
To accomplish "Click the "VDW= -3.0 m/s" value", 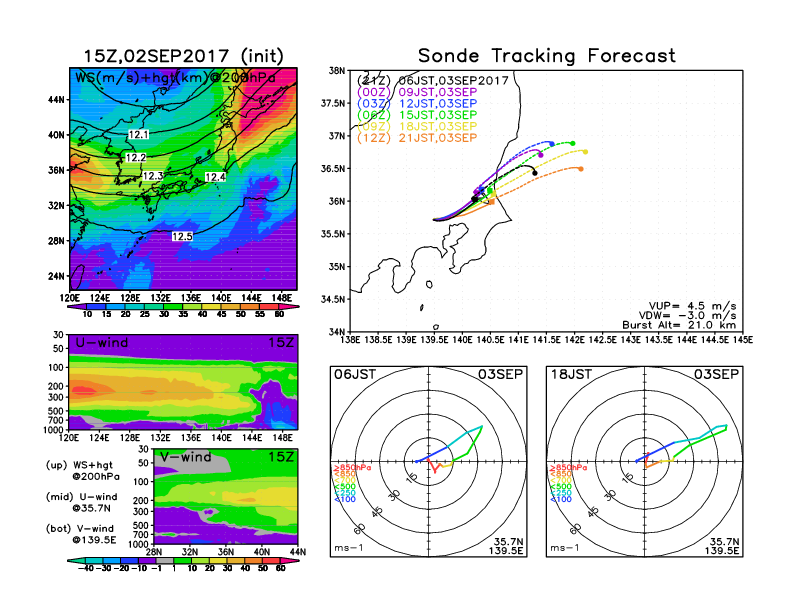I will [x=687, y=316].
